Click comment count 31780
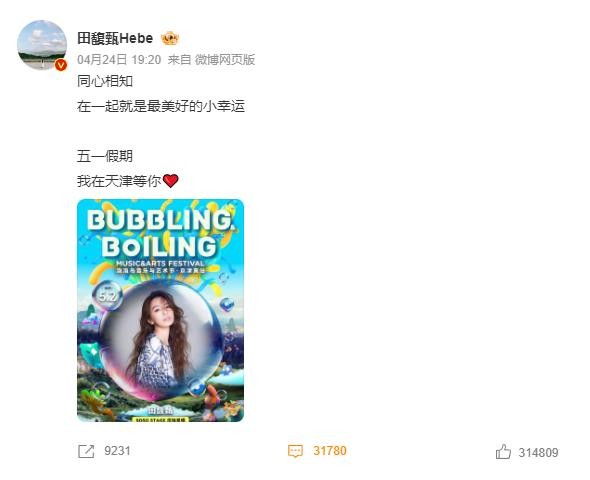The width and height of the screenshot is (590, 480). (330, 451)
